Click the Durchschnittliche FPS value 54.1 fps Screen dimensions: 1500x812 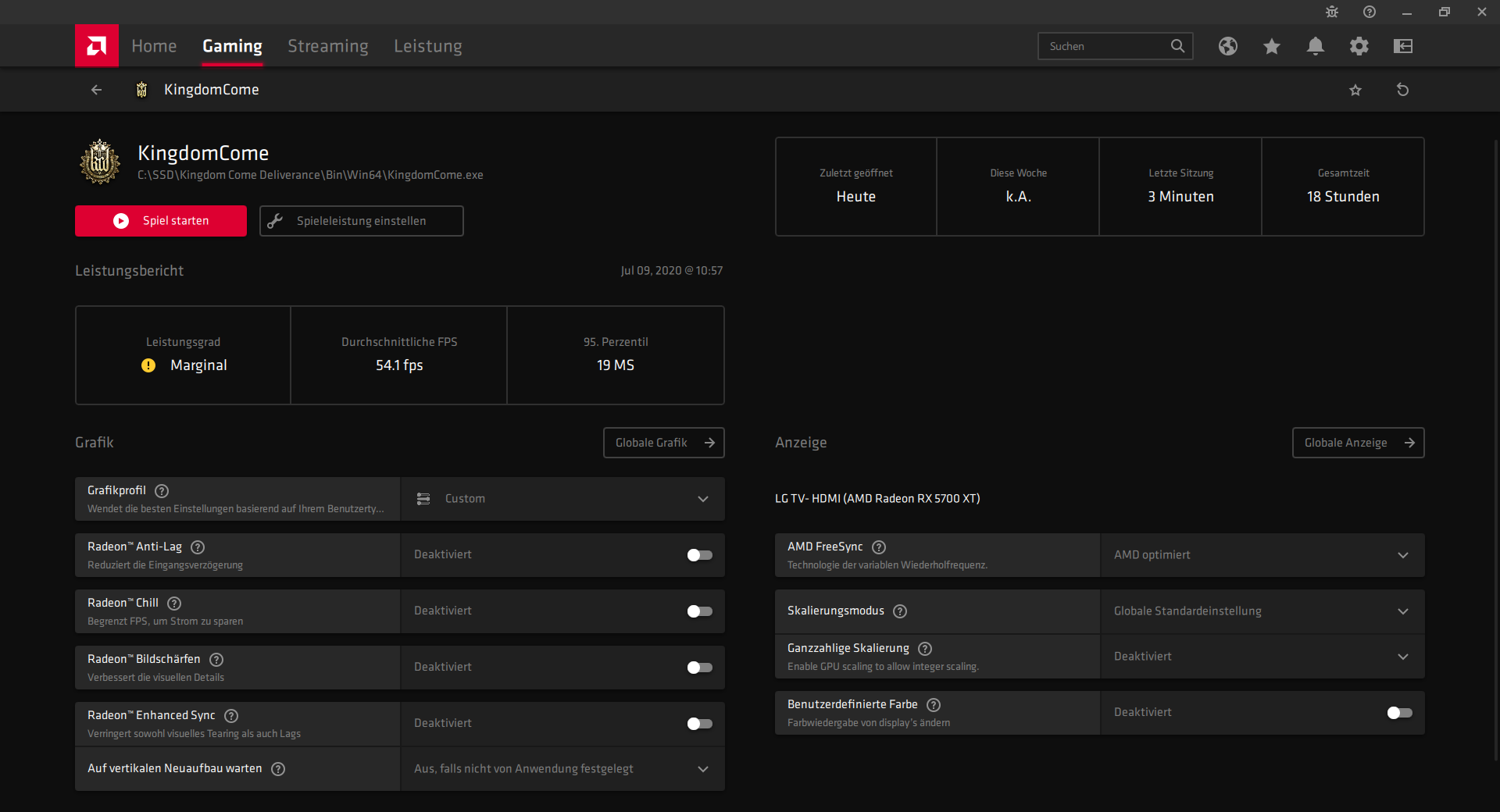pos(399,365)
